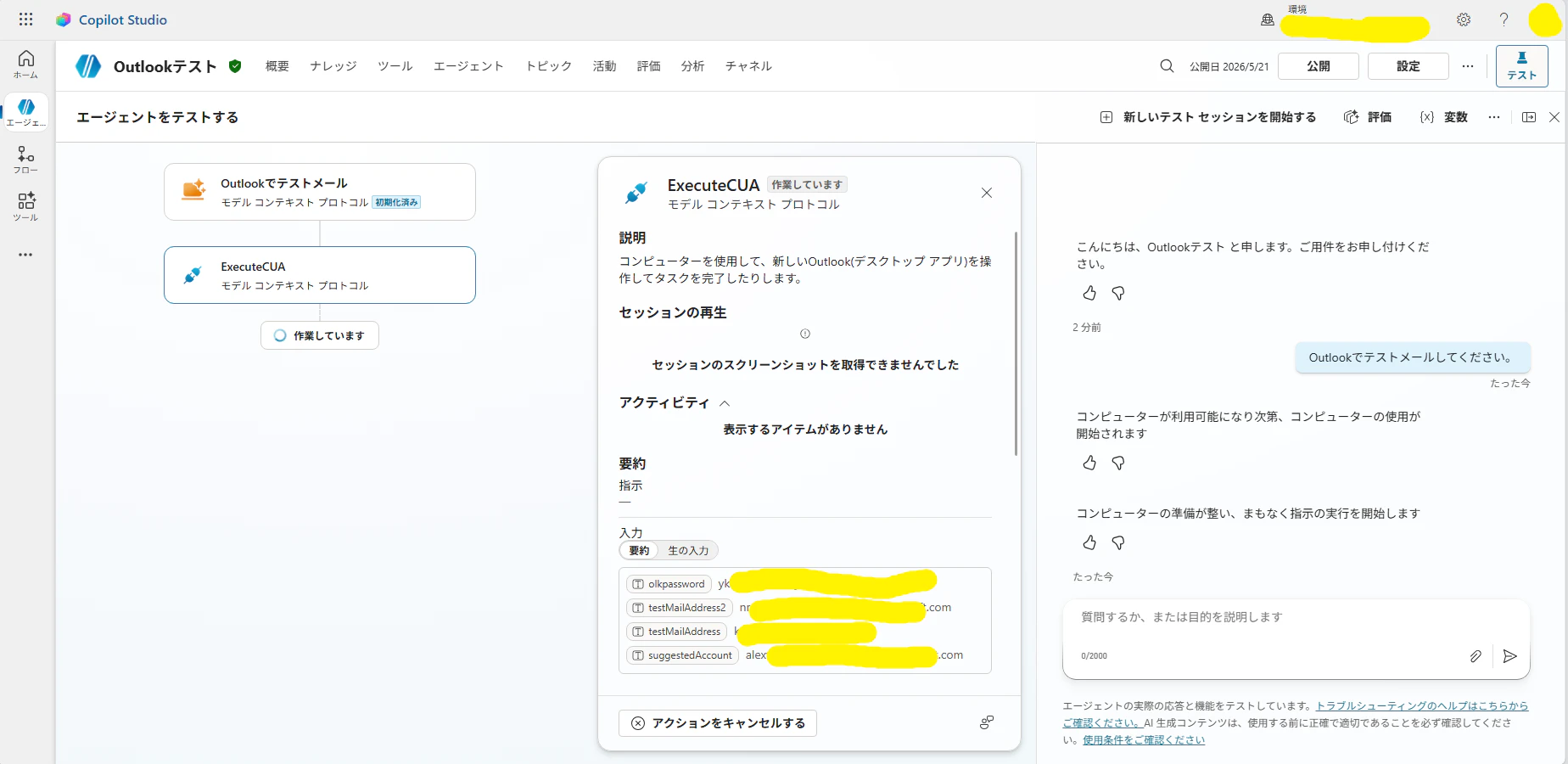Click the testMailAddress2 variable chip
The width and height of the screenshot is (1568, 764).
pyautogui.click(x=680, y=608)
